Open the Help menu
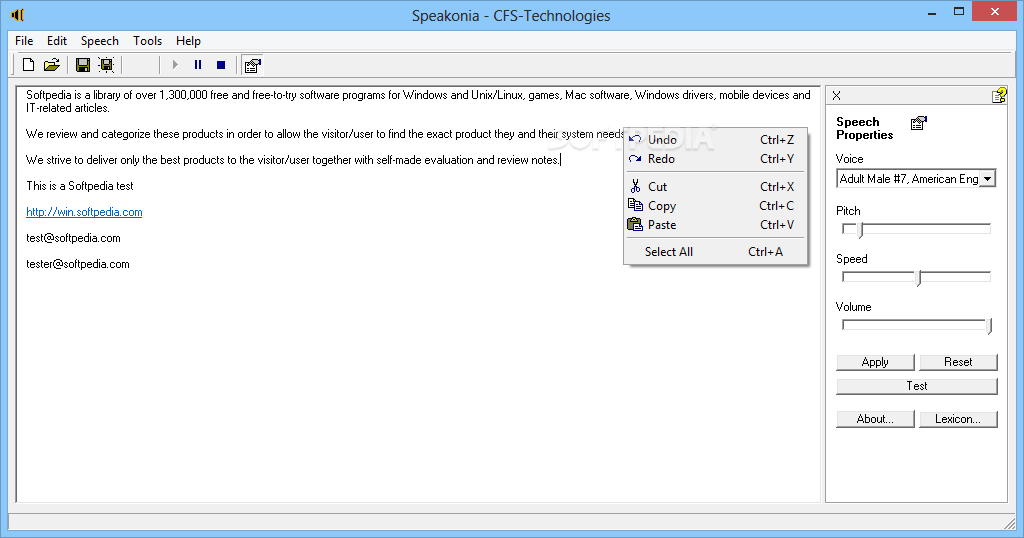Image resolution: width=1024 pixels, height=538 pixels. [x=188, y=40]
